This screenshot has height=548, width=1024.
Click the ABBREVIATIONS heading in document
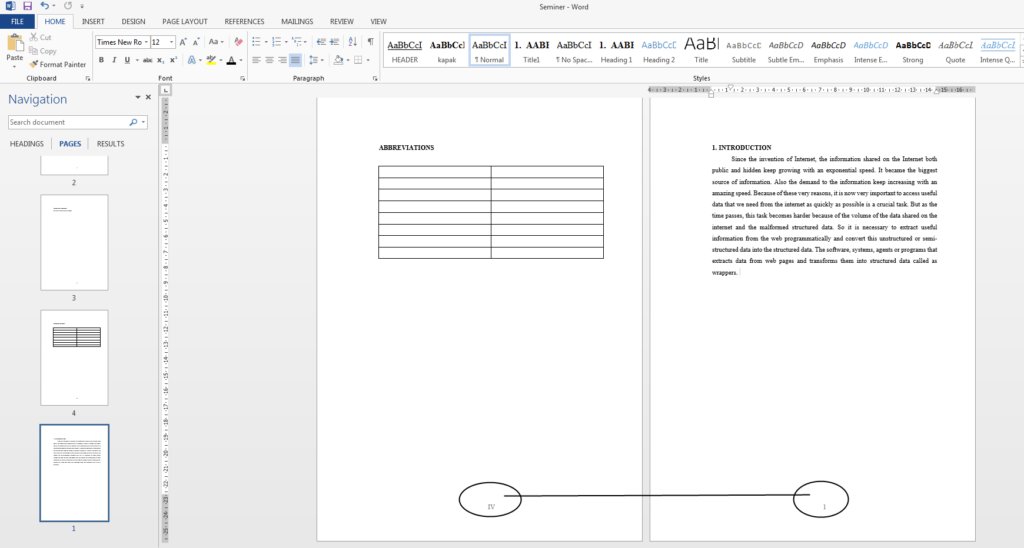(x=406, y=148)
